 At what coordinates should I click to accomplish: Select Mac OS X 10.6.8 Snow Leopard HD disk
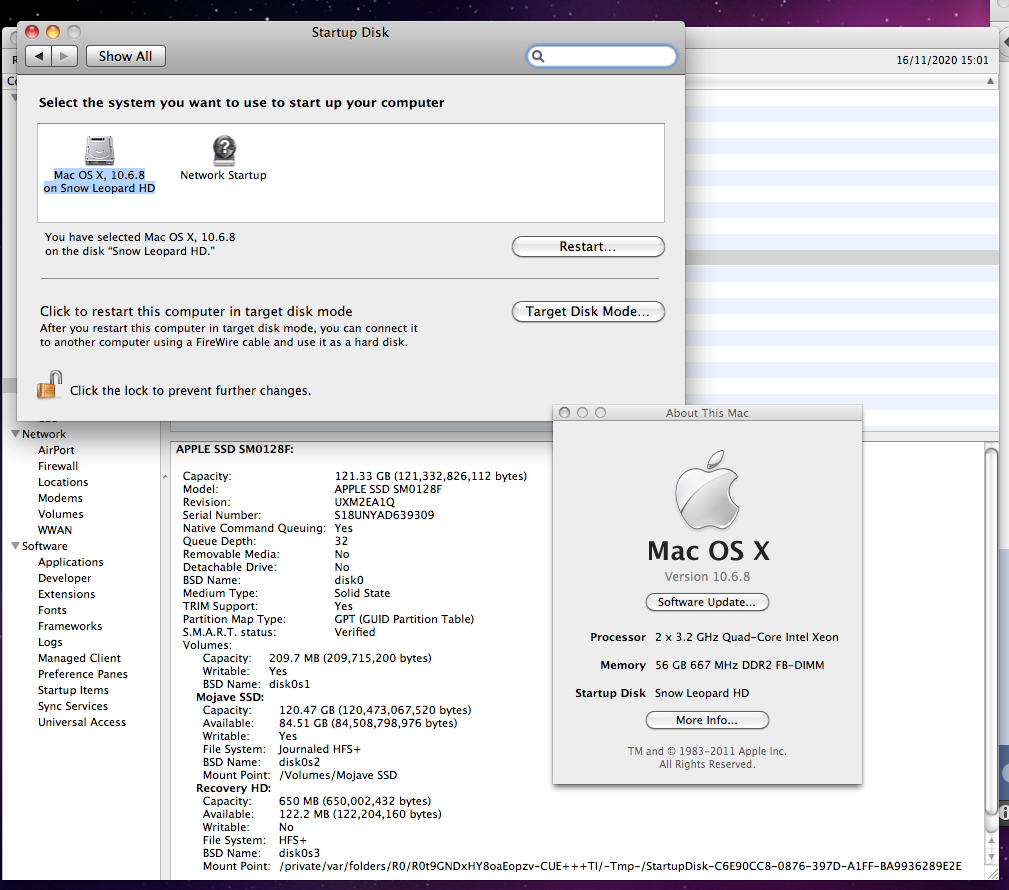pyautogui.click(x=99, y=165)
